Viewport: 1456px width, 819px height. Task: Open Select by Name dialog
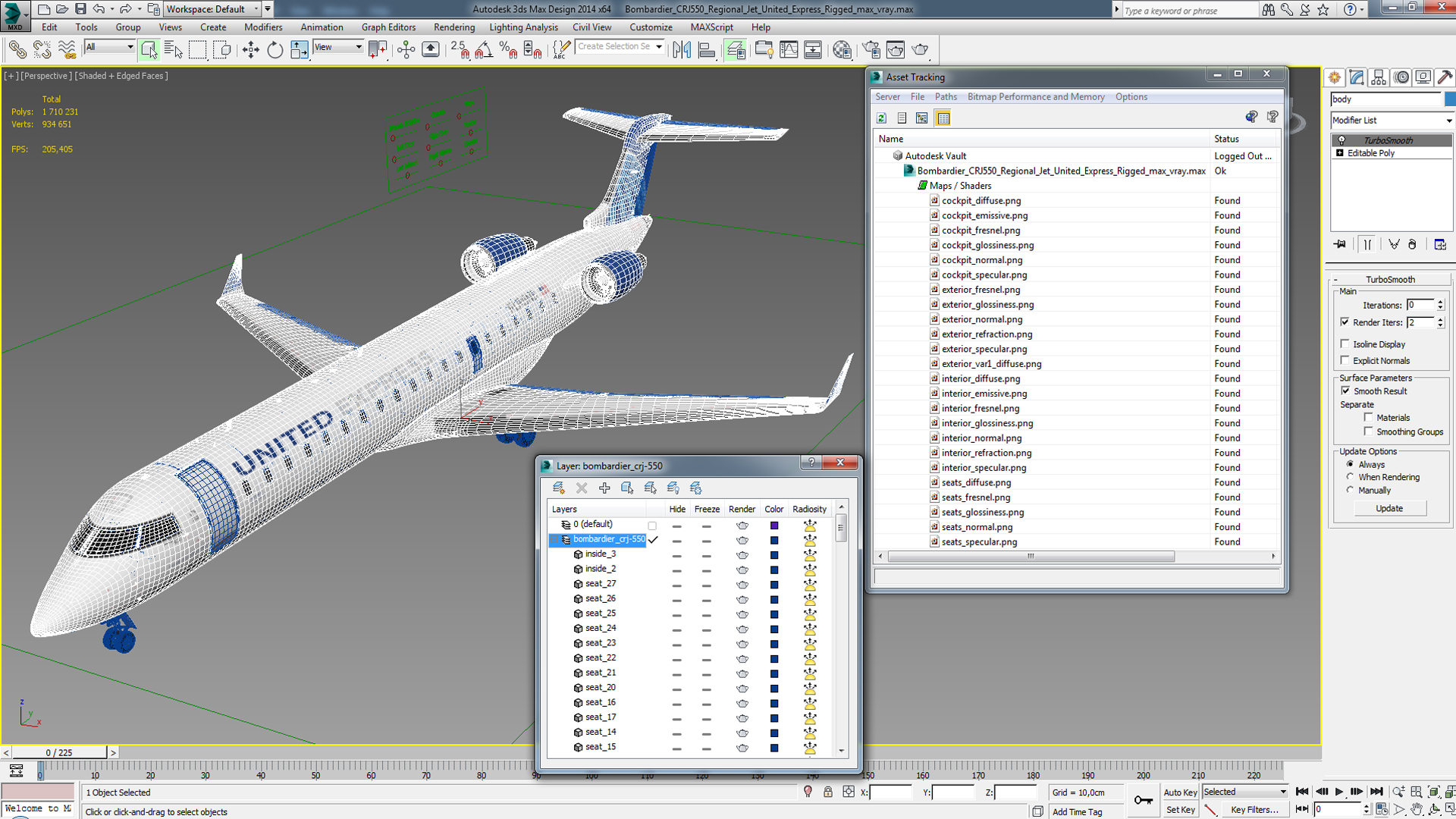click(x=173, y=50)
